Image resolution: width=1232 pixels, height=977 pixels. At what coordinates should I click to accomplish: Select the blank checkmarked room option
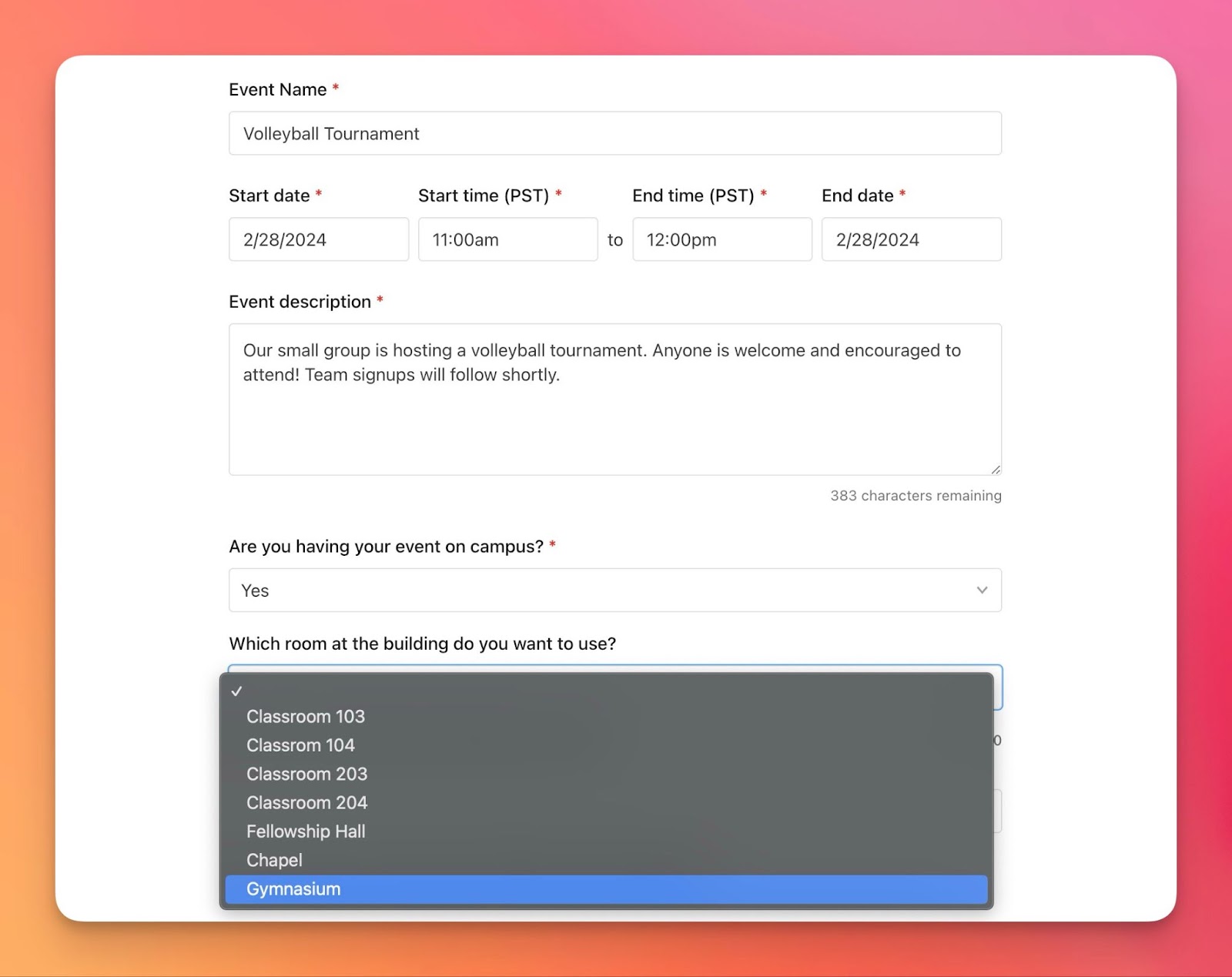click(605, 691)
